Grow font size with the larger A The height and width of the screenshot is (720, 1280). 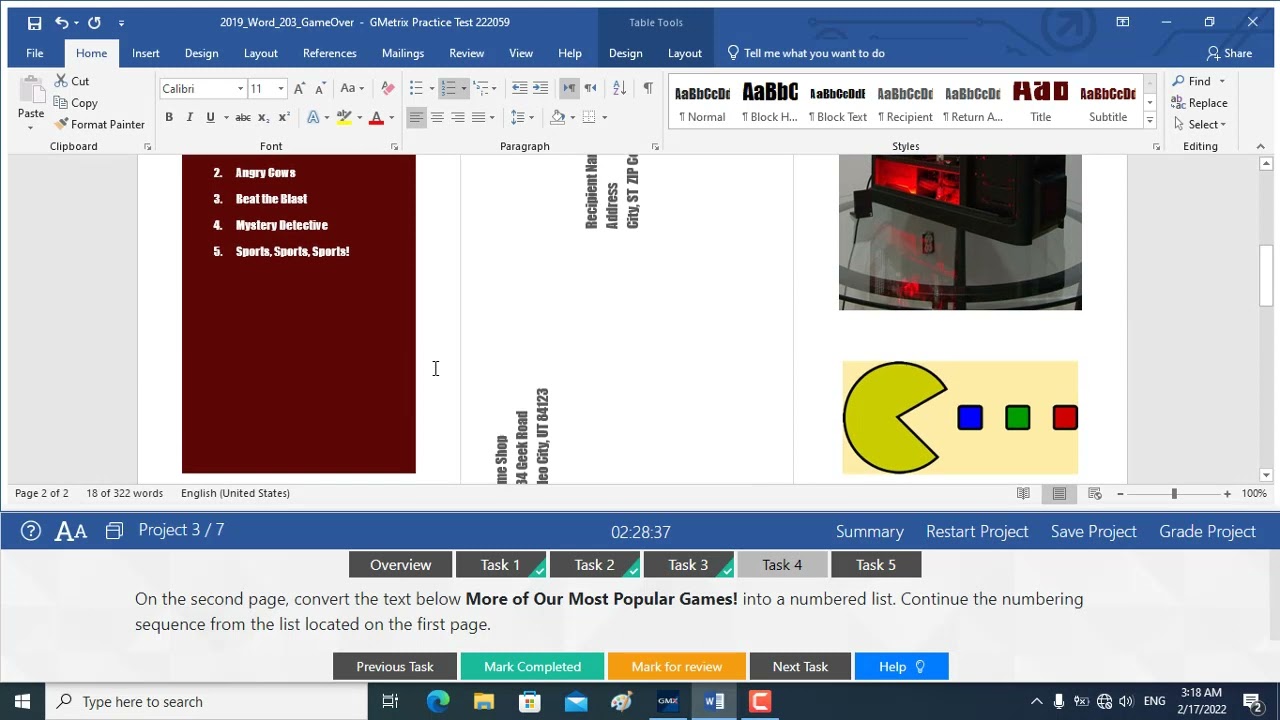299,89
